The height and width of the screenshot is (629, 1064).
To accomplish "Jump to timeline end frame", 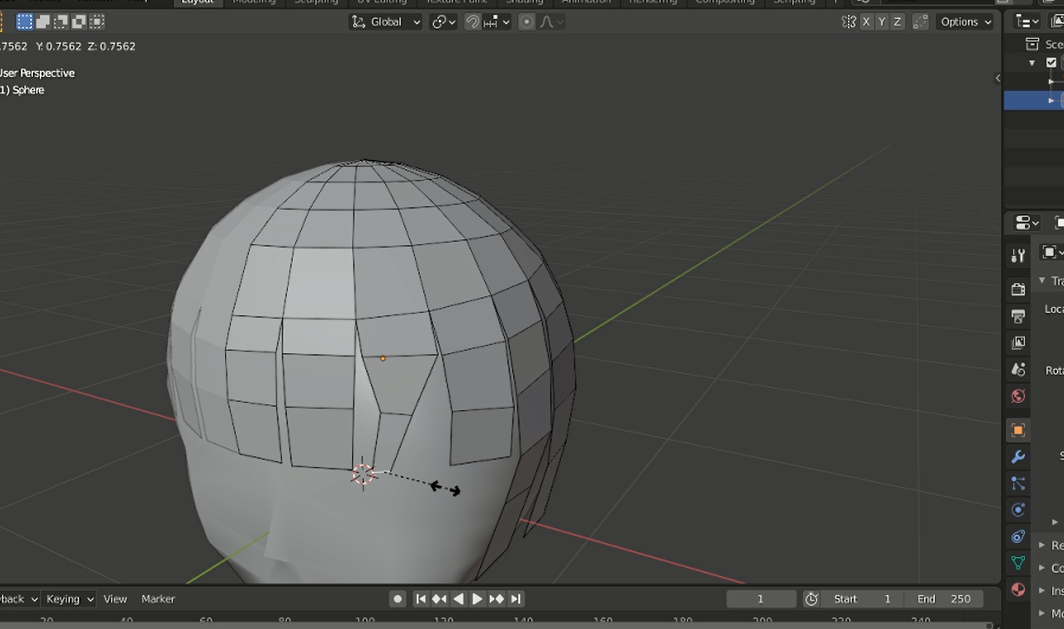I will pyautogui.click(x=516, y=598).
